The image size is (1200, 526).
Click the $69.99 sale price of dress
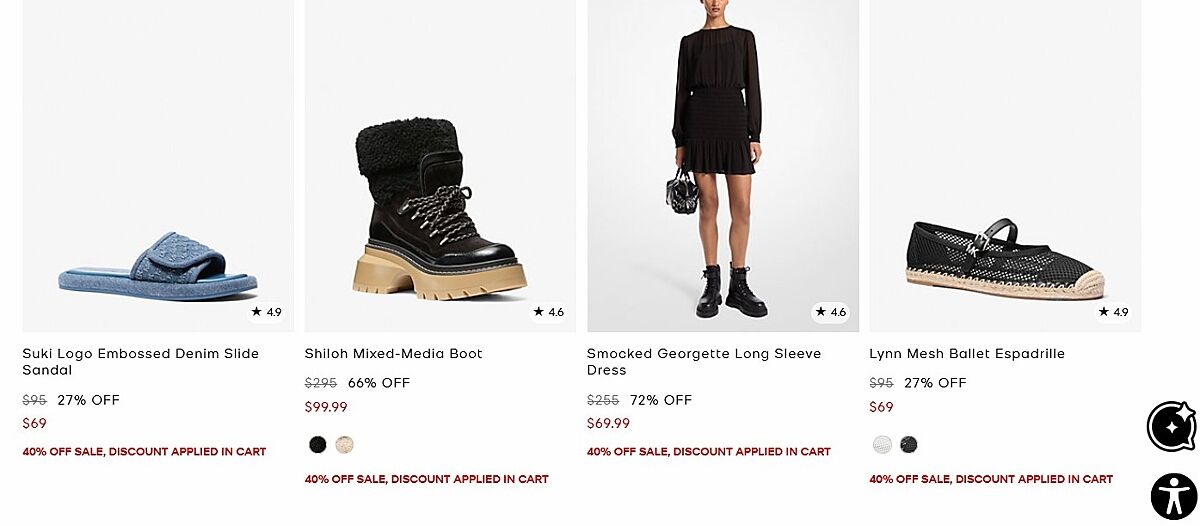608,423
